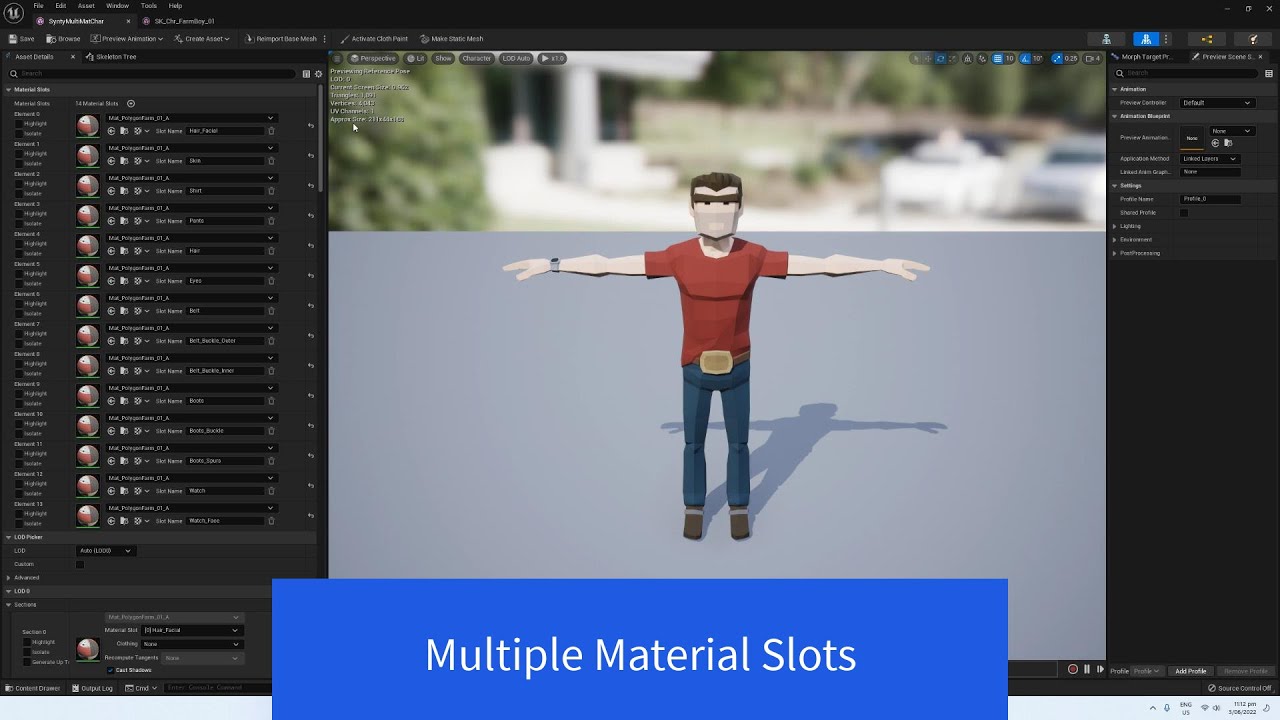Open the Tools menu
Image resolution: width=1280 pixels, height=720 pixels.
pos(148,6)
